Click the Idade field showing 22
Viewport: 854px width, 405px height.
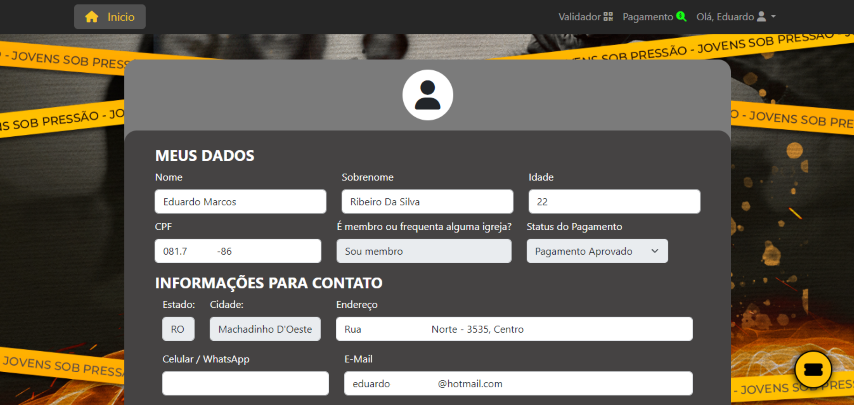614,201
